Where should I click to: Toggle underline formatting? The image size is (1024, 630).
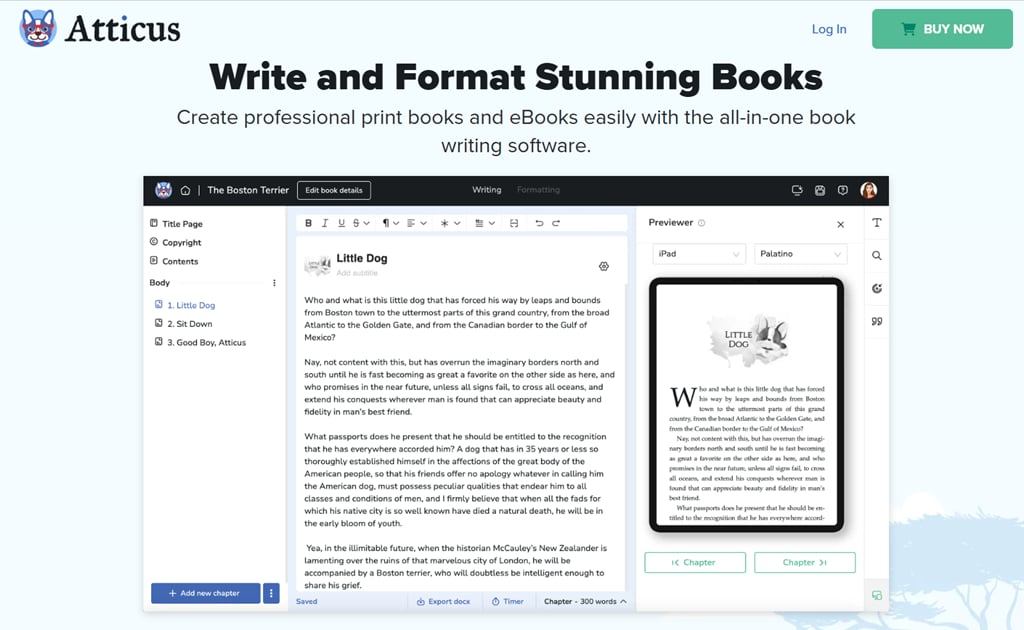tap(341, 223)
